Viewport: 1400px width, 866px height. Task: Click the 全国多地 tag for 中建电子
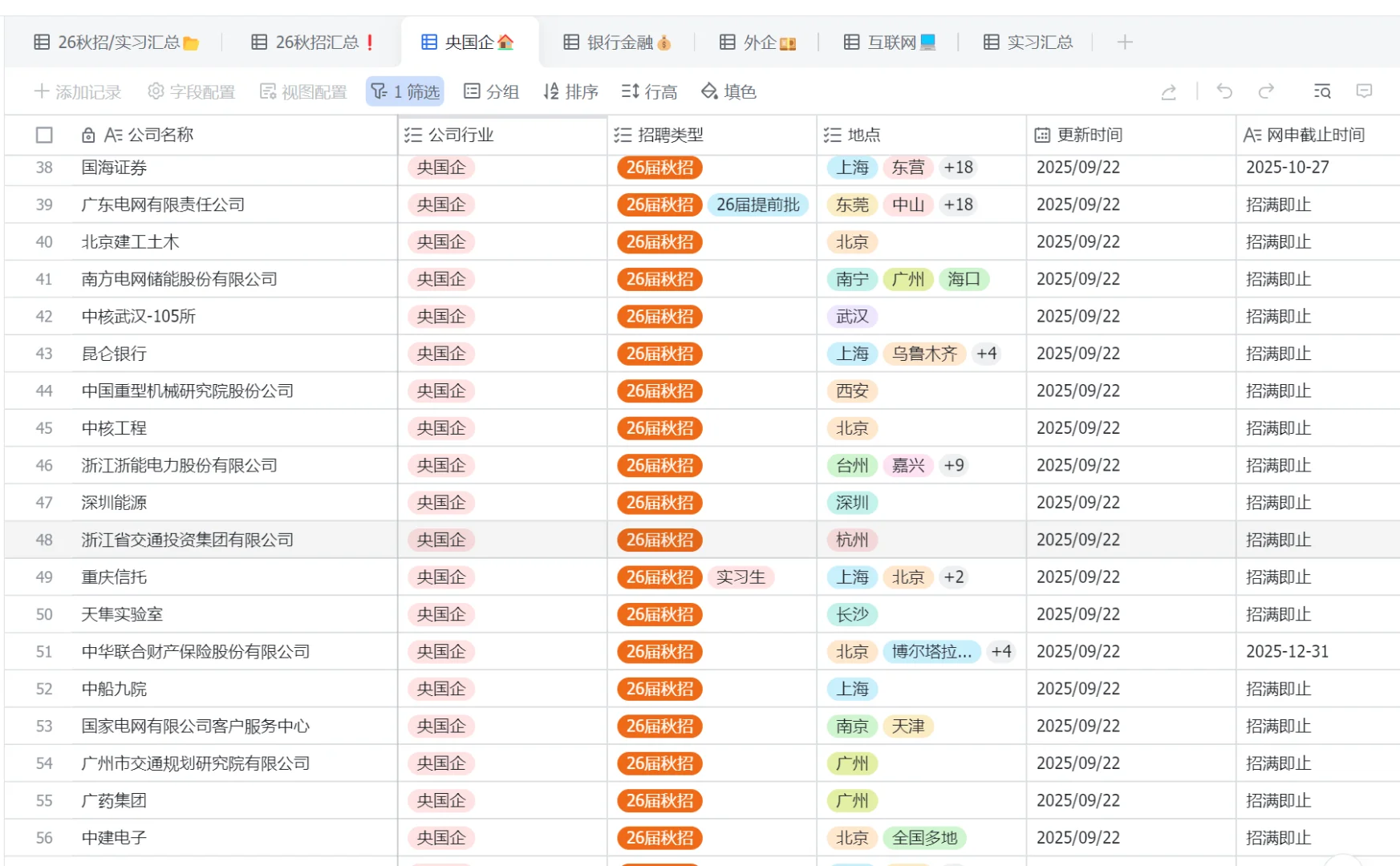tap(924, 839)
